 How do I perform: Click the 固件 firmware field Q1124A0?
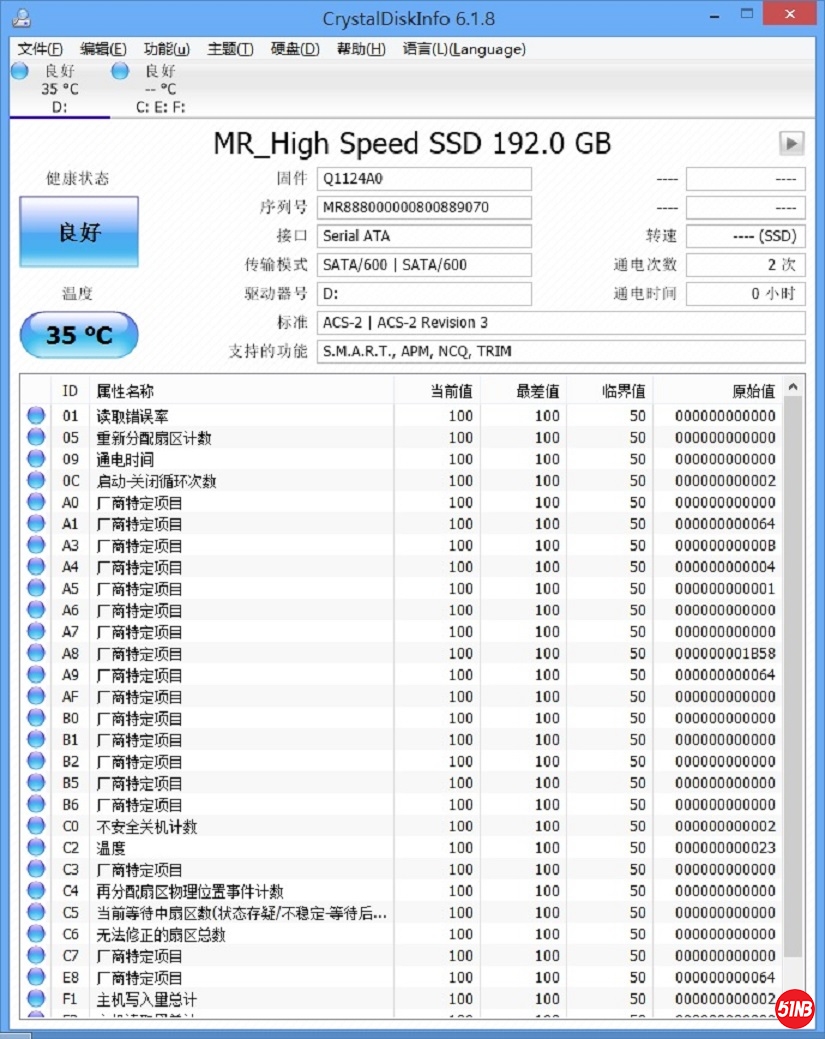click(424, 179)
